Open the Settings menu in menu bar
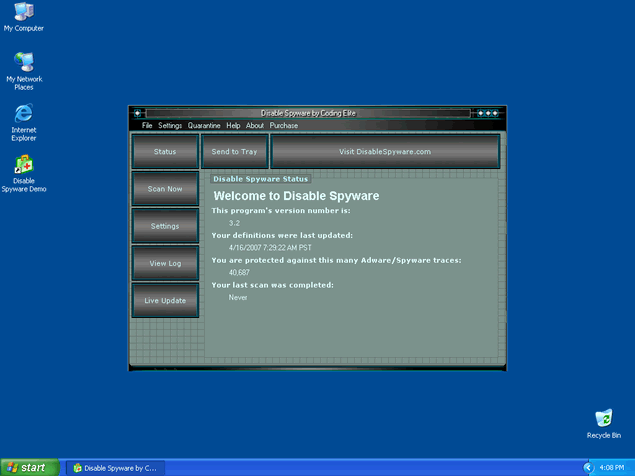This screenshot has width=635, height=476. coord(170,126)
